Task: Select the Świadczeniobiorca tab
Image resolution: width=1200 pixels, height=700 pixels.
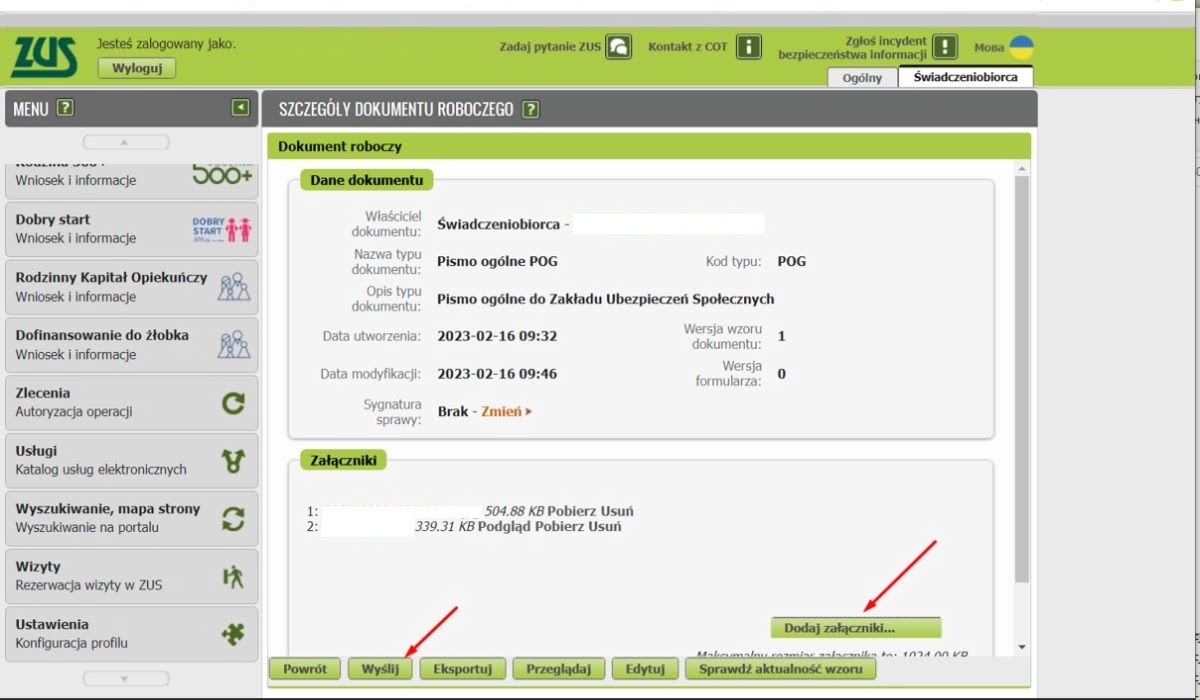Action: pos(965,77)
